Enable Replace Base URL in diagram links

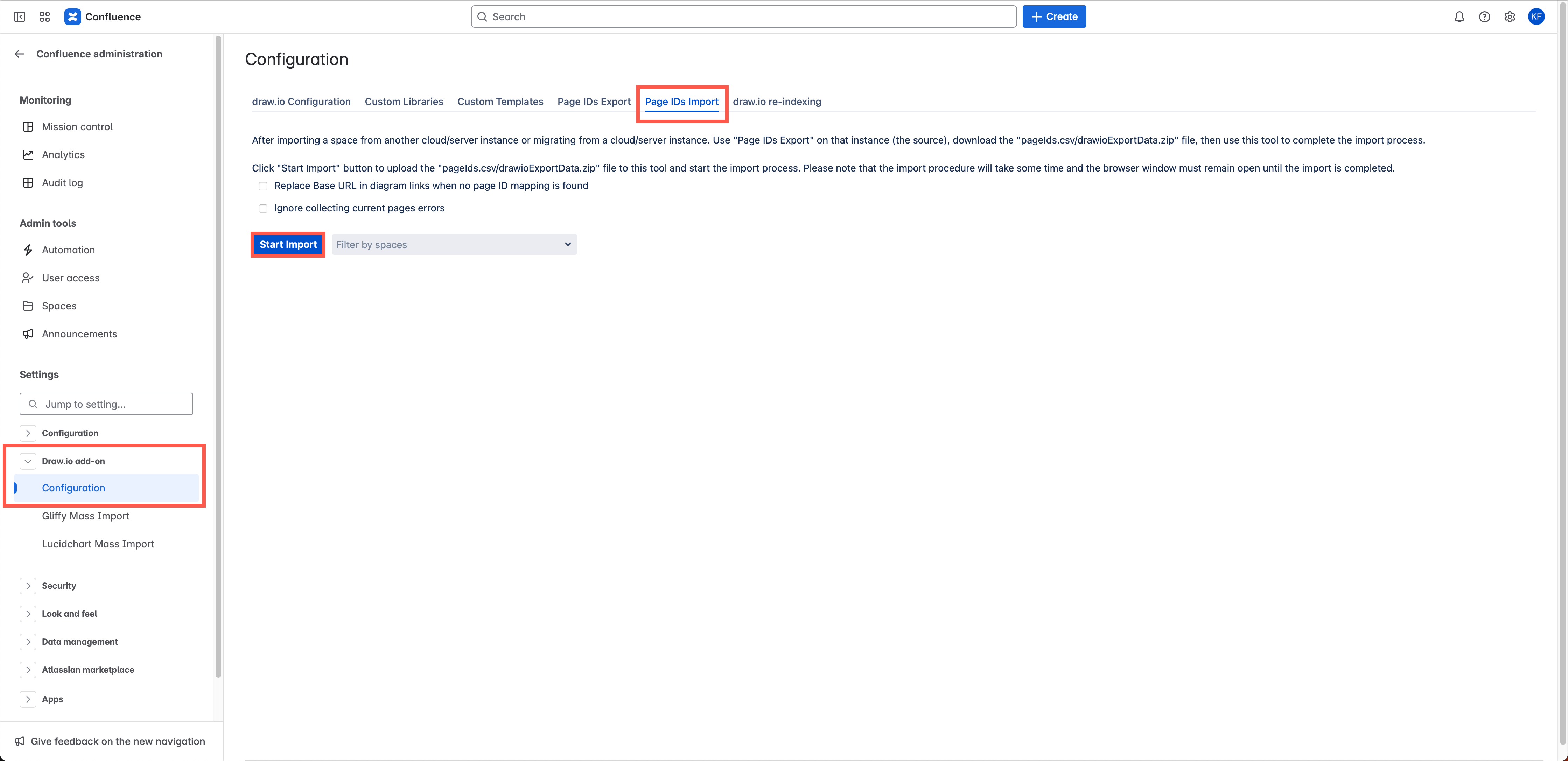pyautogui.click(x=263, y=186)
